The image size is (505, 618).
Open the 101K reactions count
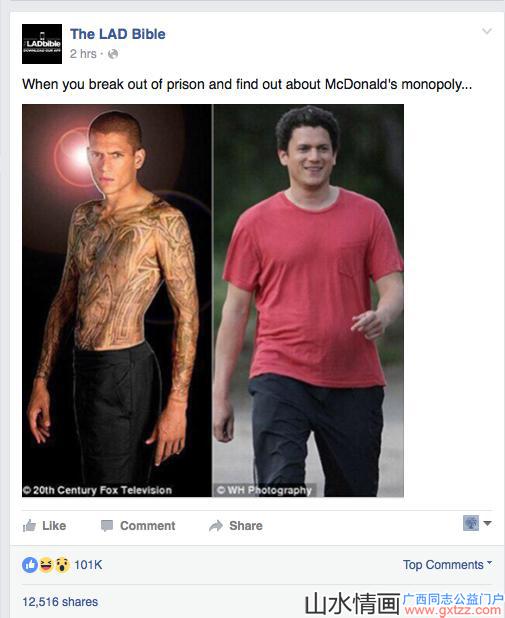tap(88, 565)
